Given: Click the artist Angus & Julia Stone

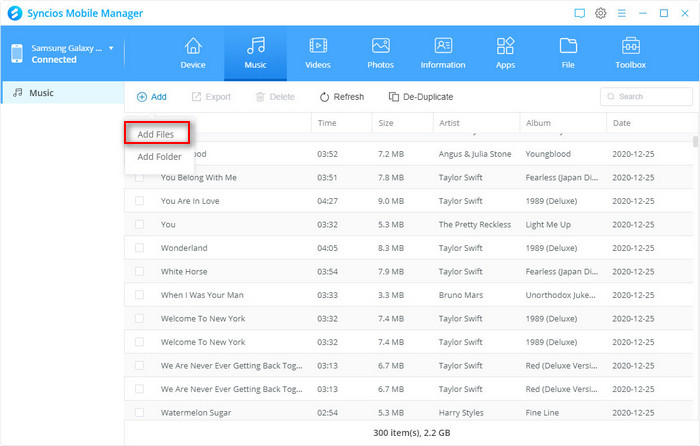Looking at the screenshot, I should tap(475, 154).
